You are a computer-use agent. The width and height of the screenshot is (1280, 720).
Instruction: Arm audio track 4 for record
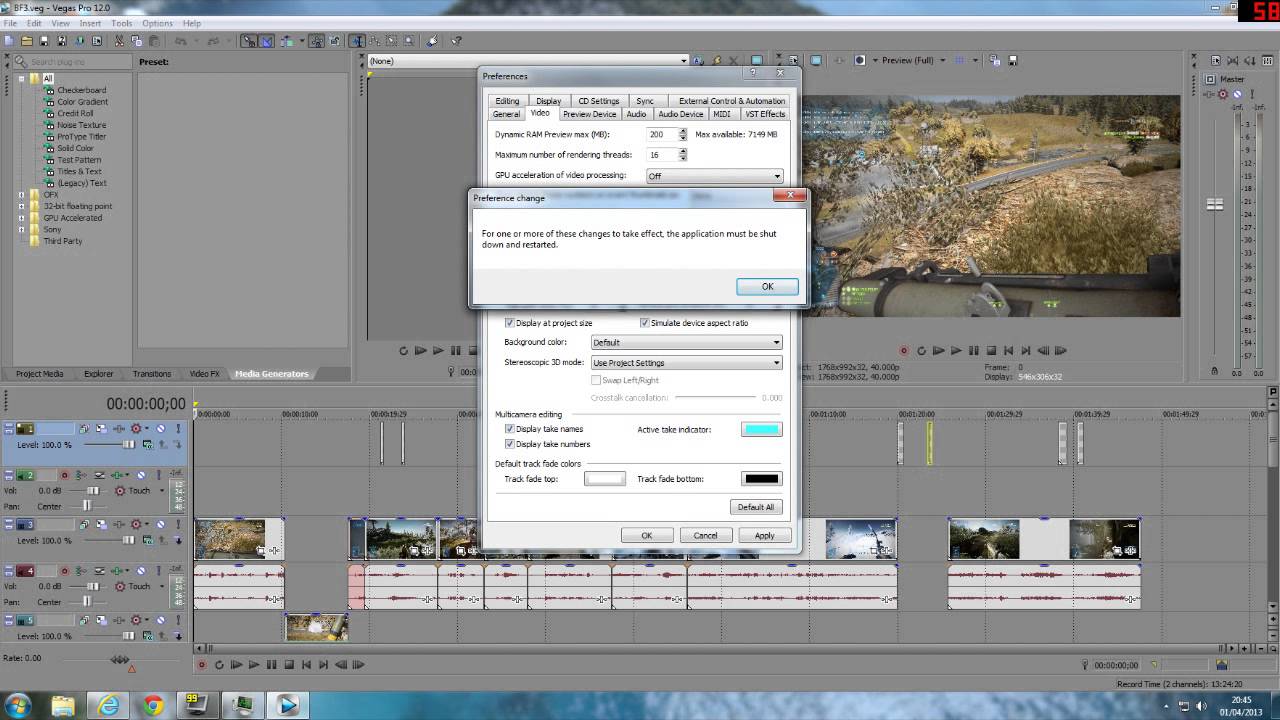[x=65, y=571]
